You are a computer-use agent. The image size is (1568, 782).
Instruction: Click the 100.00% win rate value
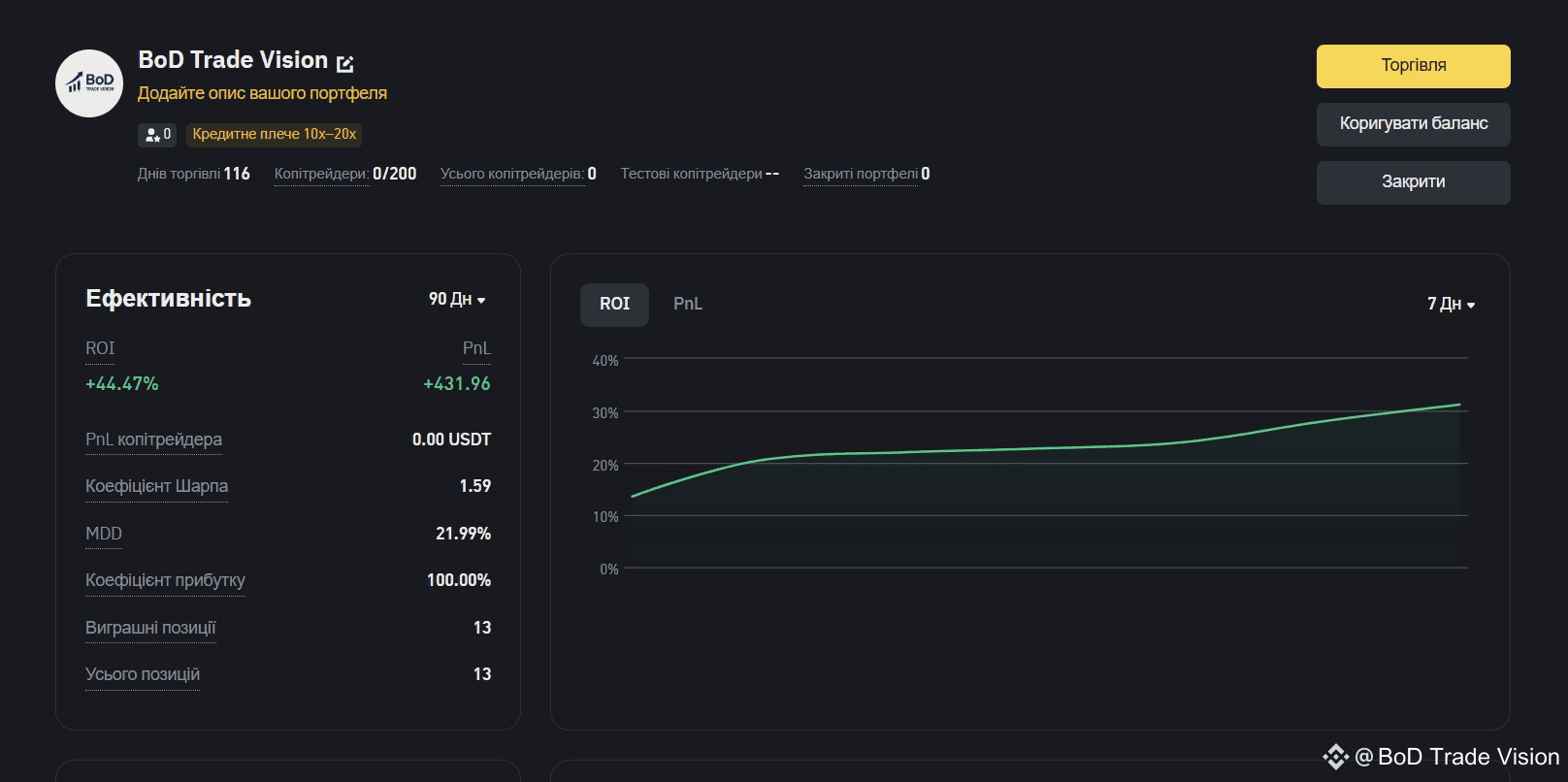pyautogui.click(x=459, y=580)
